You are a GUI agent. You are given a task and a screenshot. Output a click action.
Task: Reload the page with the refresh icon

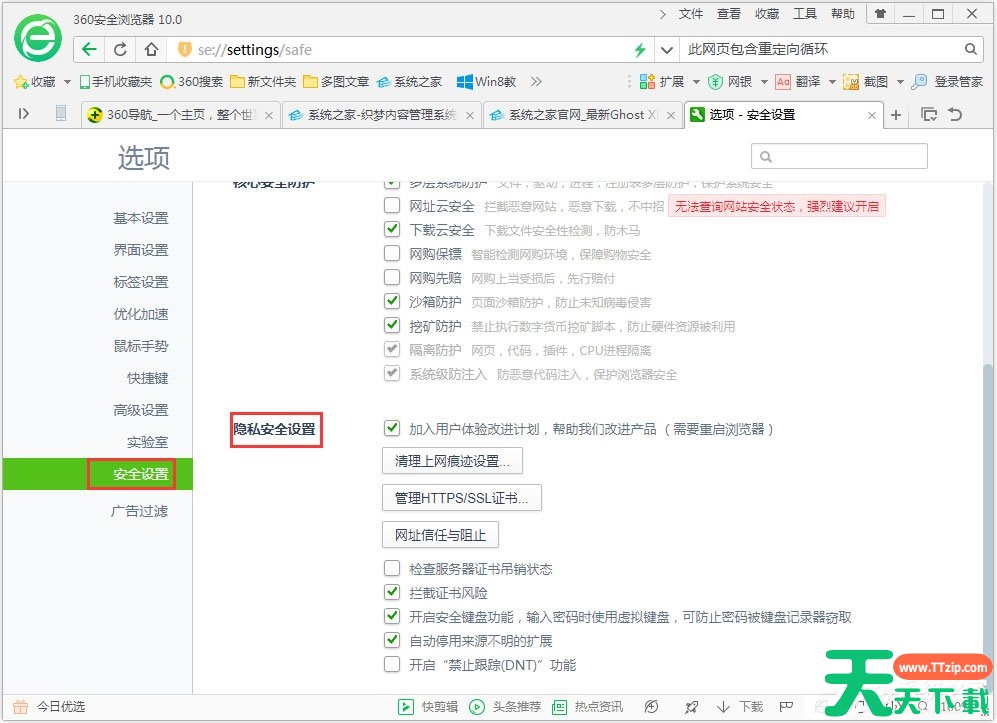[120, 50]
